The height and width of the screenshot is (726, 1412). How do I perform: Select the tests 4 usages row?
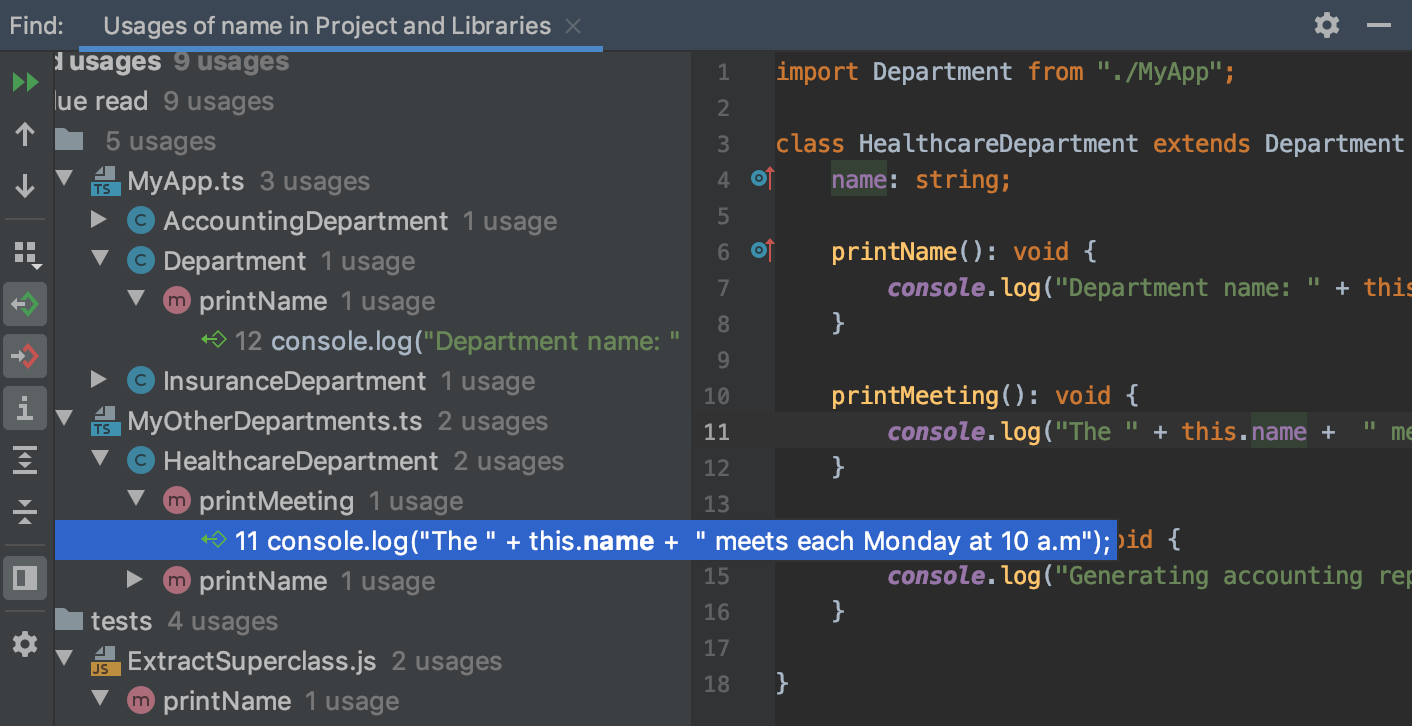[373, 621]
